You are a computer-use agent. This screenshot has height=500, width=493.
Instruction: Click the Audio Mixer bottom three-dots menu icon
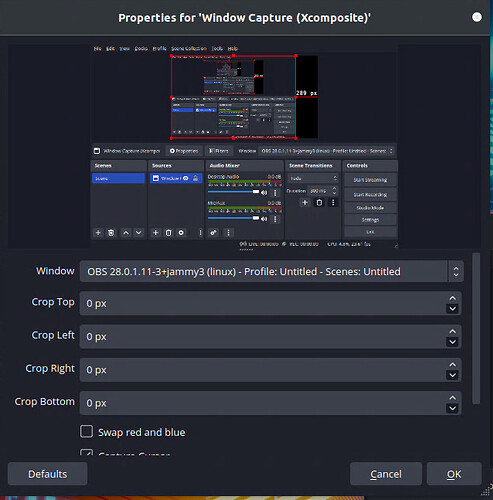228,233
